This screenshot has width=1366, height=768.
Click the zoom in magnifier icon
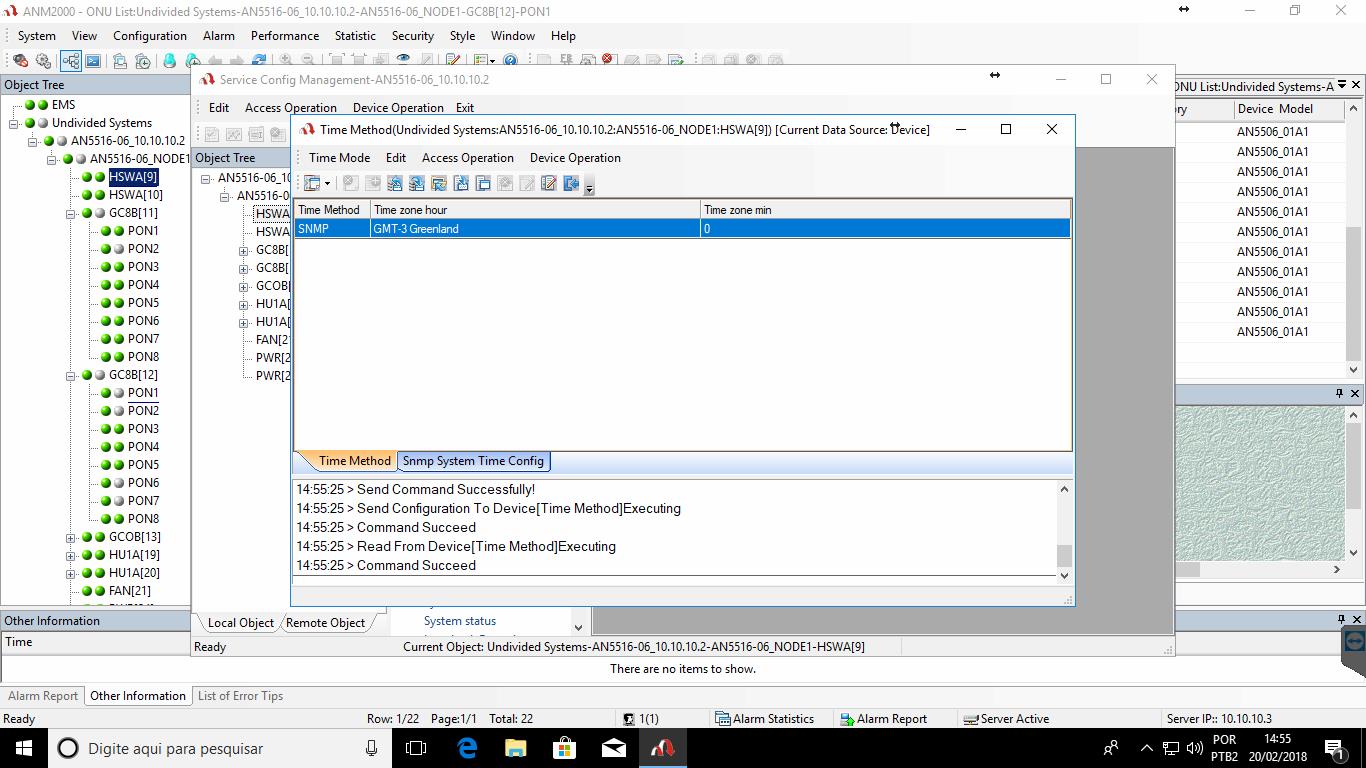click(286, 61)
